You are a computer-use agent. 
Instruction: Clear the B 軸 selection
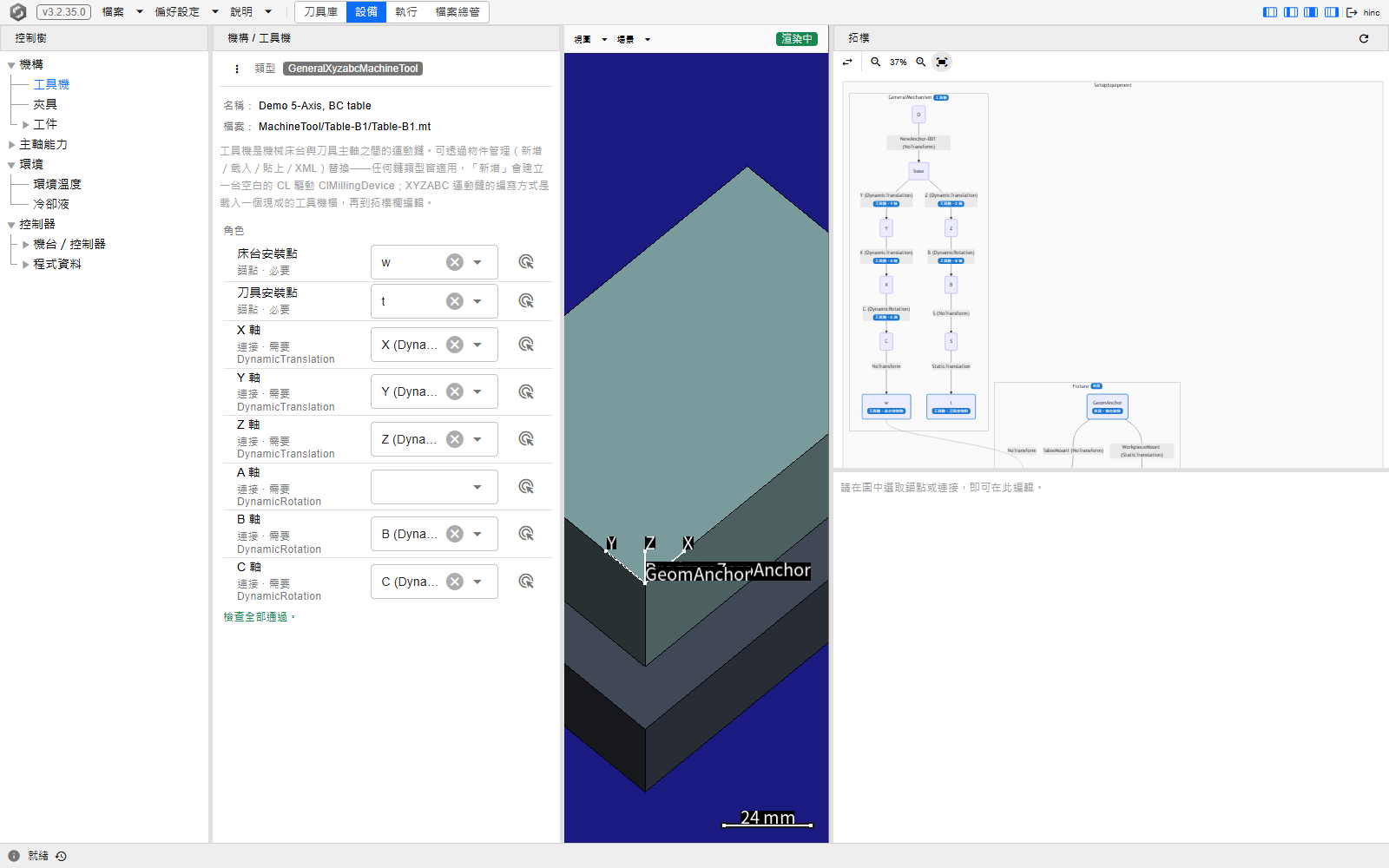(455, 535)
